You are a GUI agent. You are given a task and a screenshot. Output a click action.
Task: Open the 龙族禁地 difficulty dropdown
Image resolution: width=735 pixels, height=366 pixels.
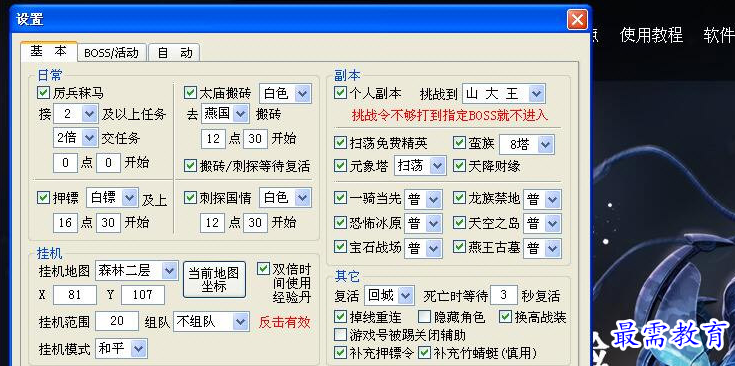(542, 199)
